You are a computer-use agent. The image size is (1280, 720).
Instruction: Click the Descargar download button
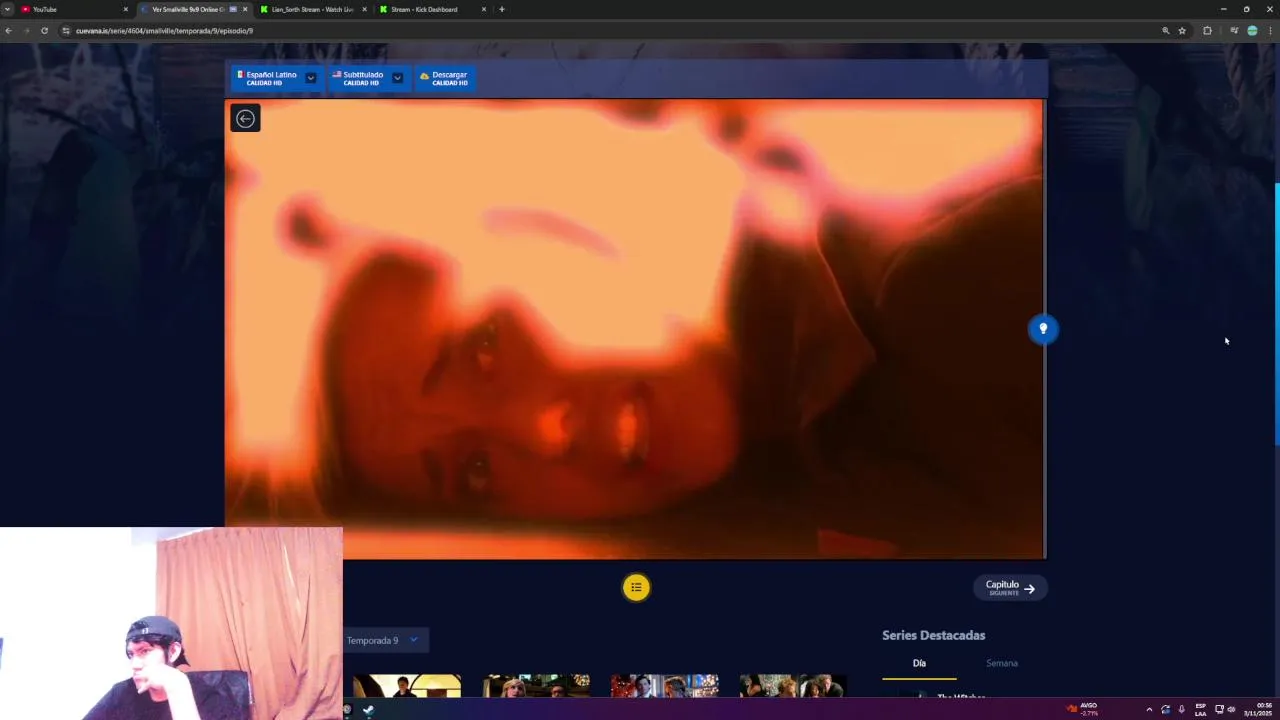444,78
